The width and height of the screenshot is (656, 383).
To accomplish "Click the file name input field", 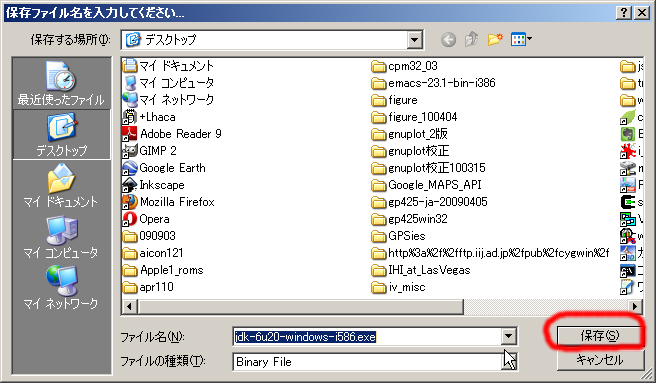I will (367, 337).
